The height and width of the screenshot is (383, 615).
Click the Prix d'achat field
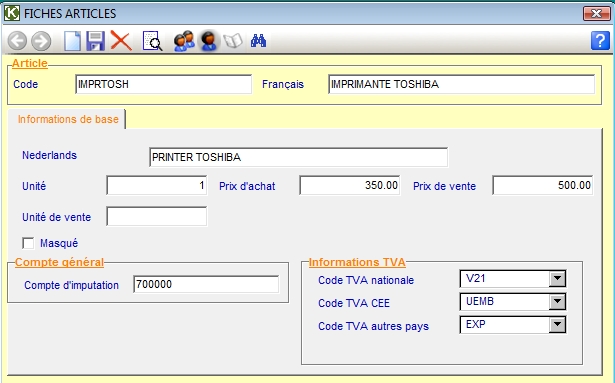pos(349,185)
